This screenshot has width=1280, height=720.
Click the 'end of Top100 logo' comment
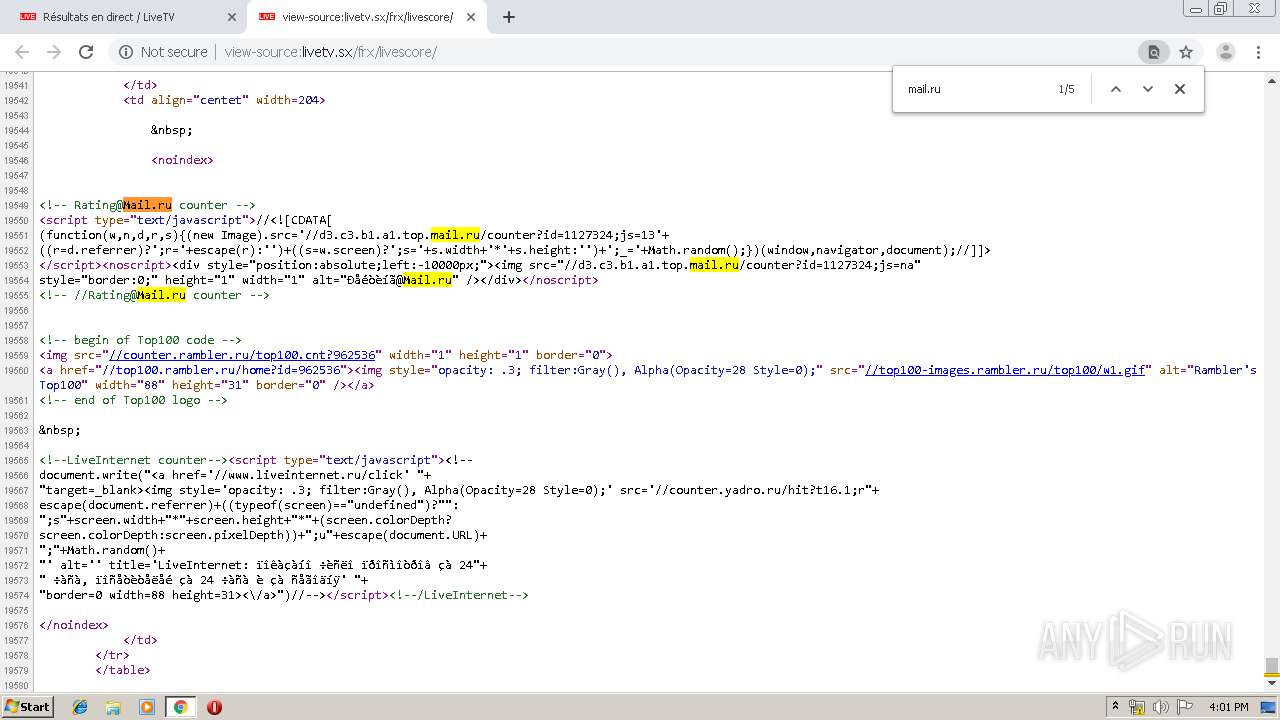(133, 400)
